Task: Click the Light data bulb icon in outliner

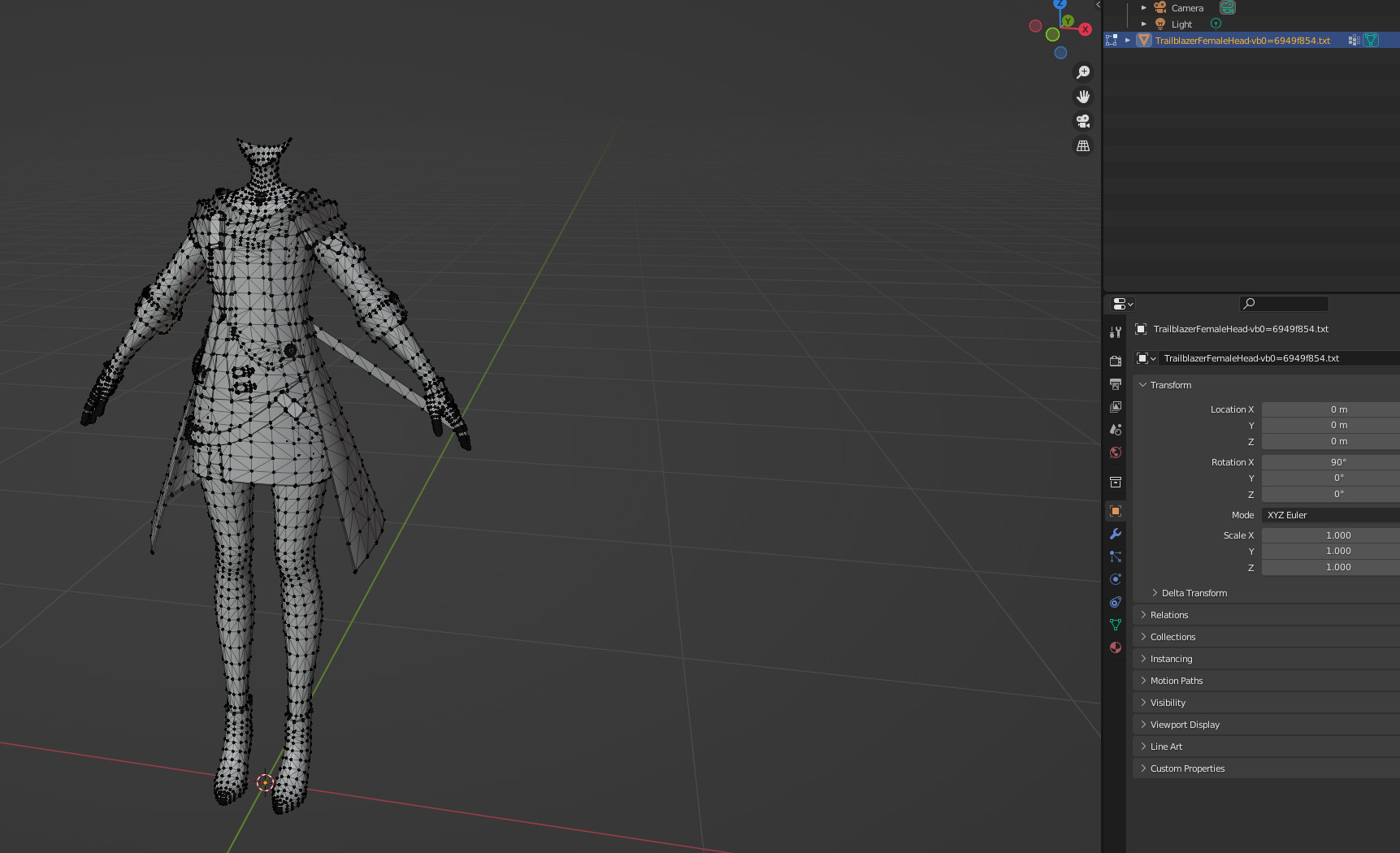Action: [1216, 24]
